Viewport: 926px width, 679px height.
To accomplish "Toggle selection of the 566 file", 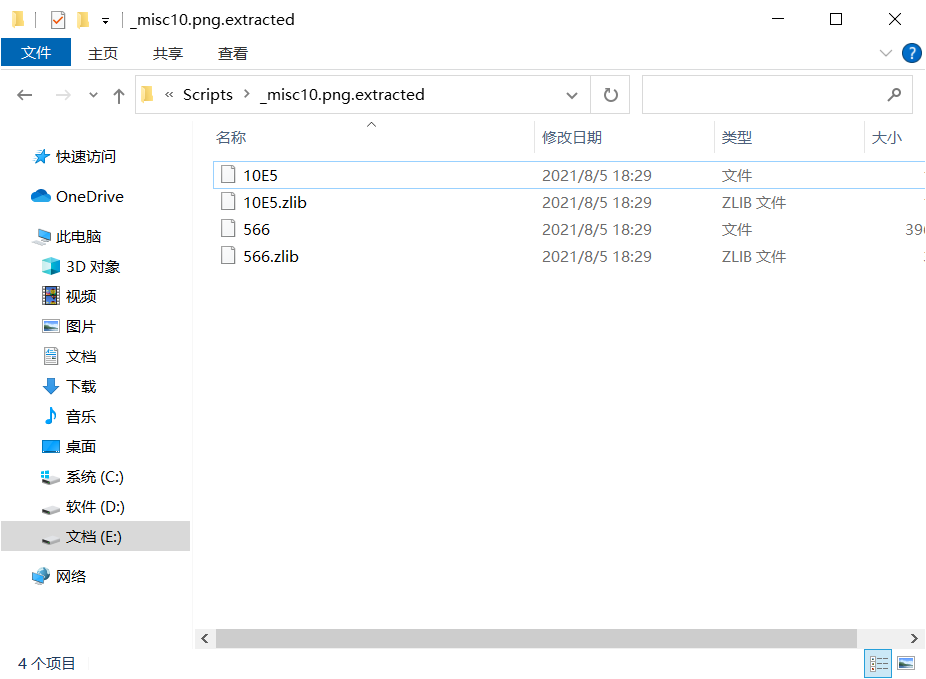I will pos(256,228).
